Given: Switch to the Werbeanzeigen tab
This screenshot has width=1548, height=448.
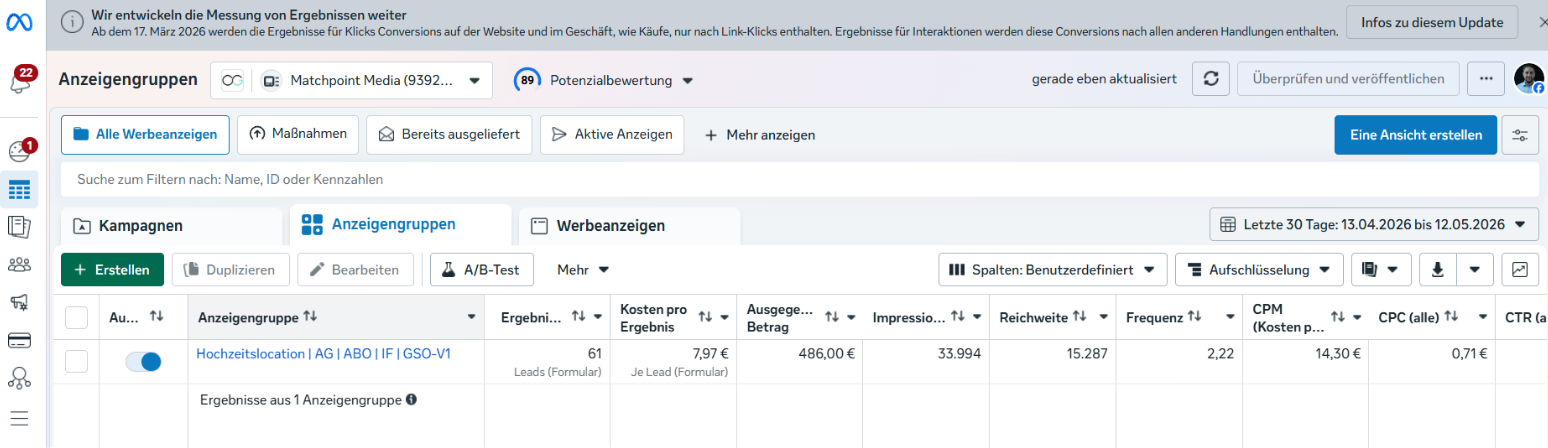Looking at the screenshot, I should [x=629, y=226].
